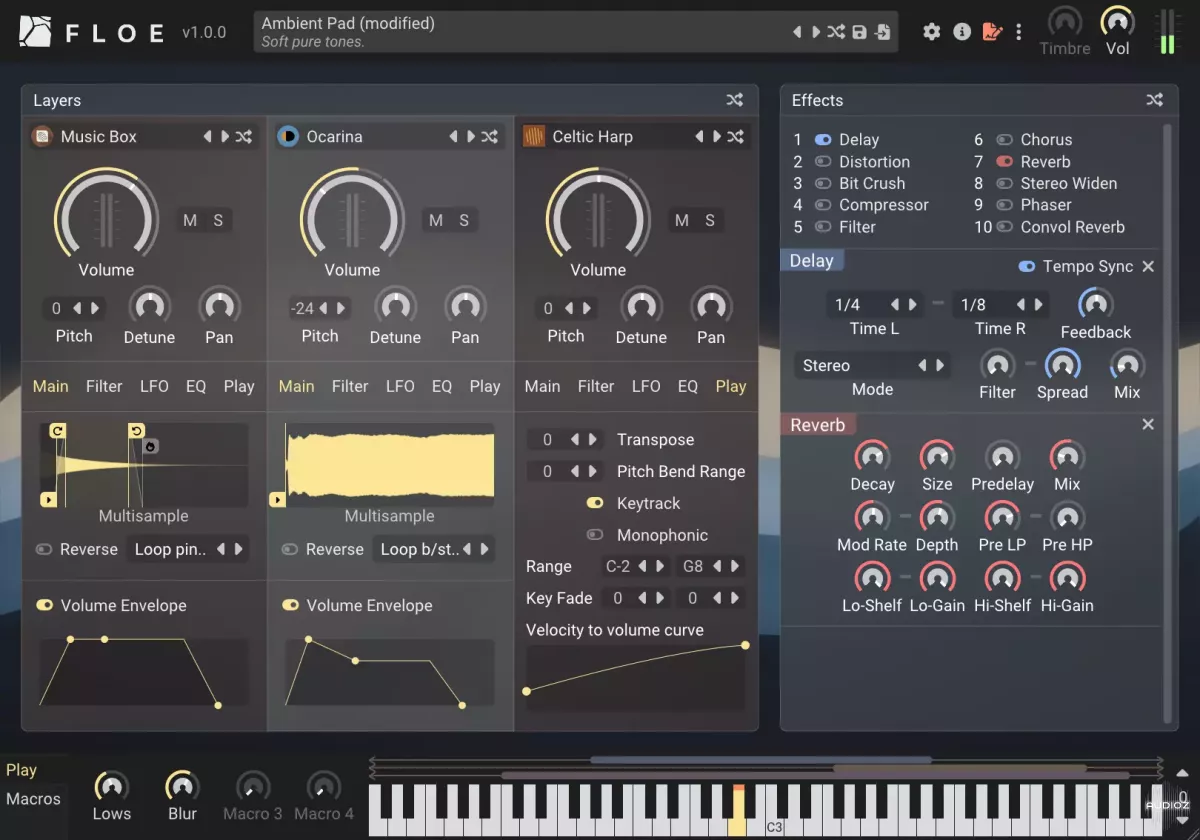Enable the Monophonic switch
The image size is (1200, 840).
(595, 535)
